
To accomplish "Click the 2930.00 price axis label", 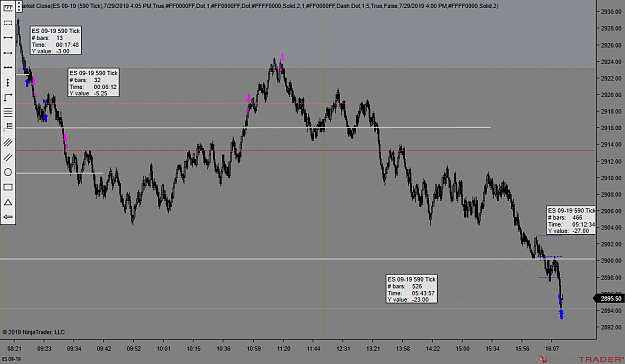I will [611, 12].
